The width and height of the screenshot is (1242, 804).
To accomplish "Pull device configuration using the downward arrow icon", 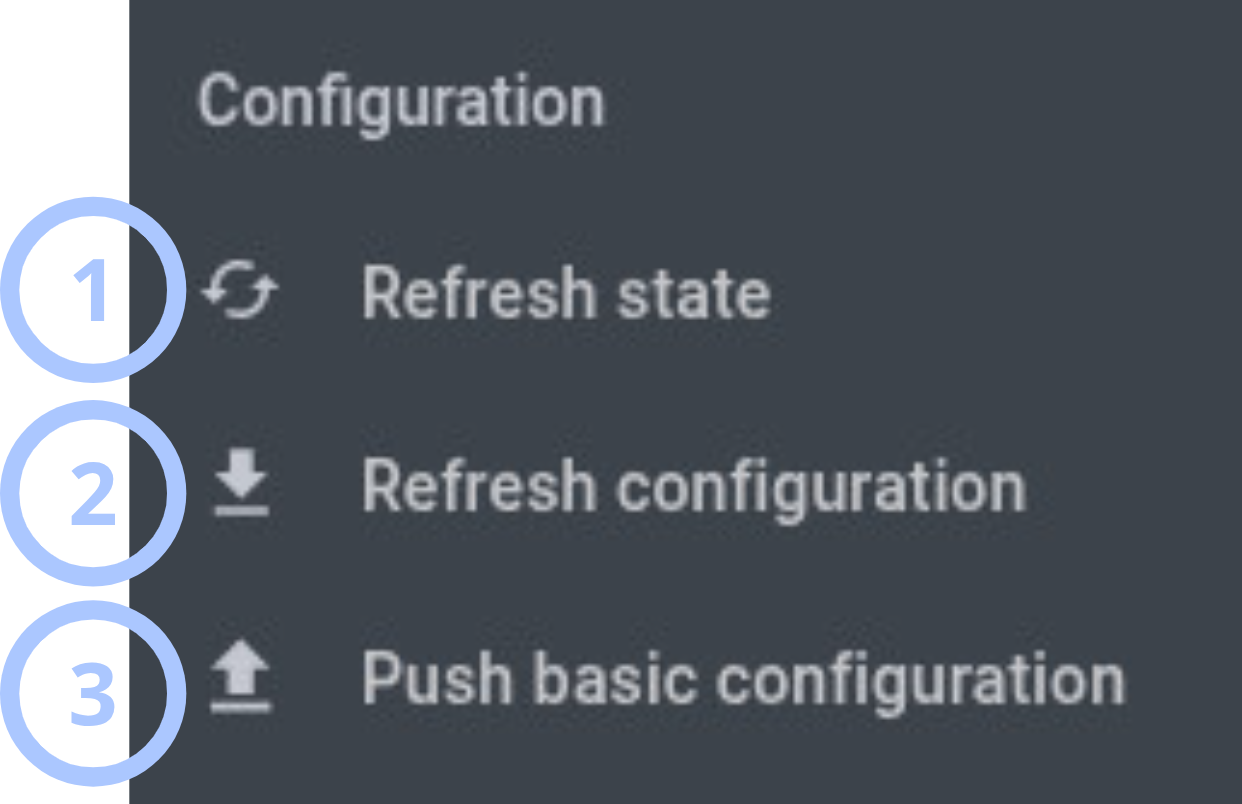I will [x=240, y=486].
